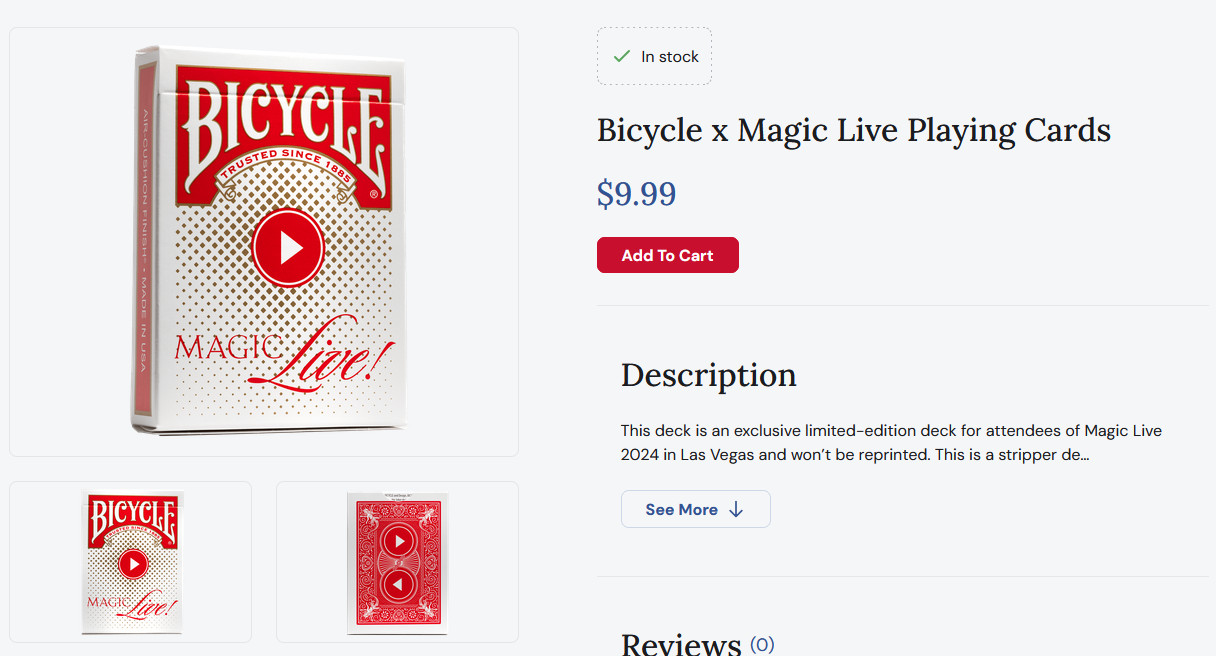Click the Description heading
Viewport: 1216px width, 656px height.
[x=708, y=375]
